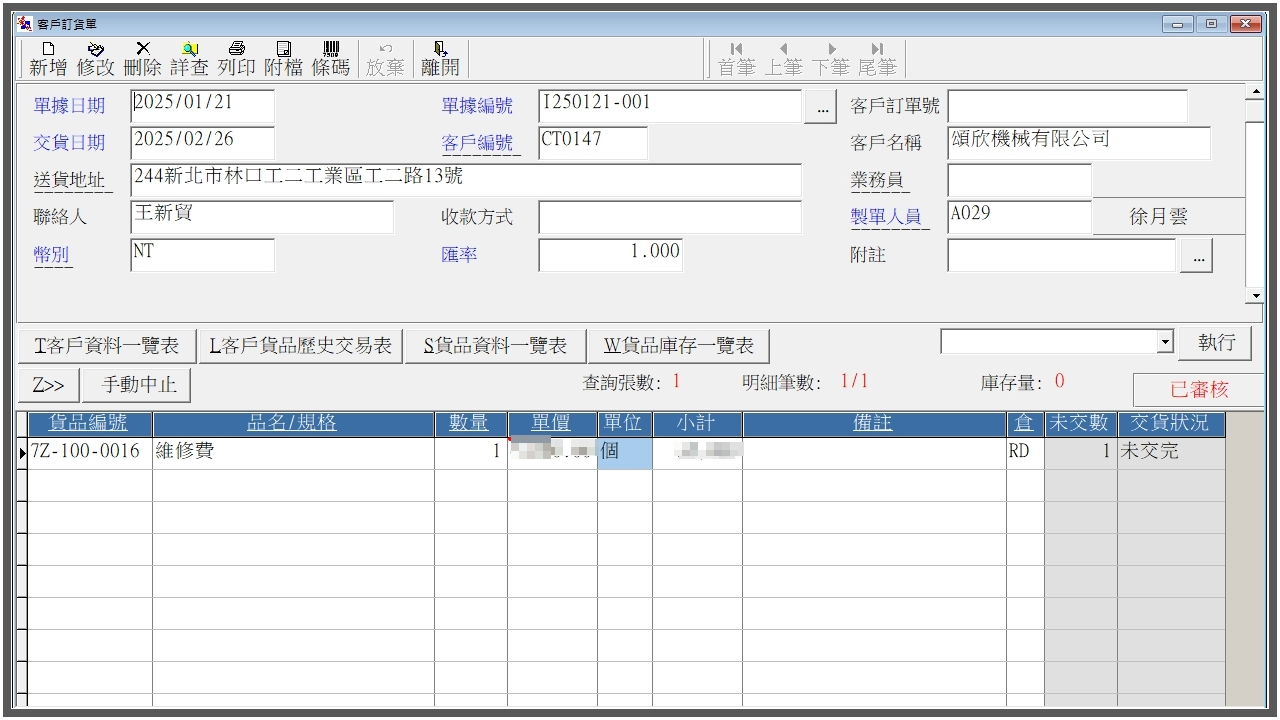The height and width of the screenshot is (720, 1280).
Task: Click the 刪除 (Delete) toolbar icon
Action: pyautogui.click(x=142, y=59)
